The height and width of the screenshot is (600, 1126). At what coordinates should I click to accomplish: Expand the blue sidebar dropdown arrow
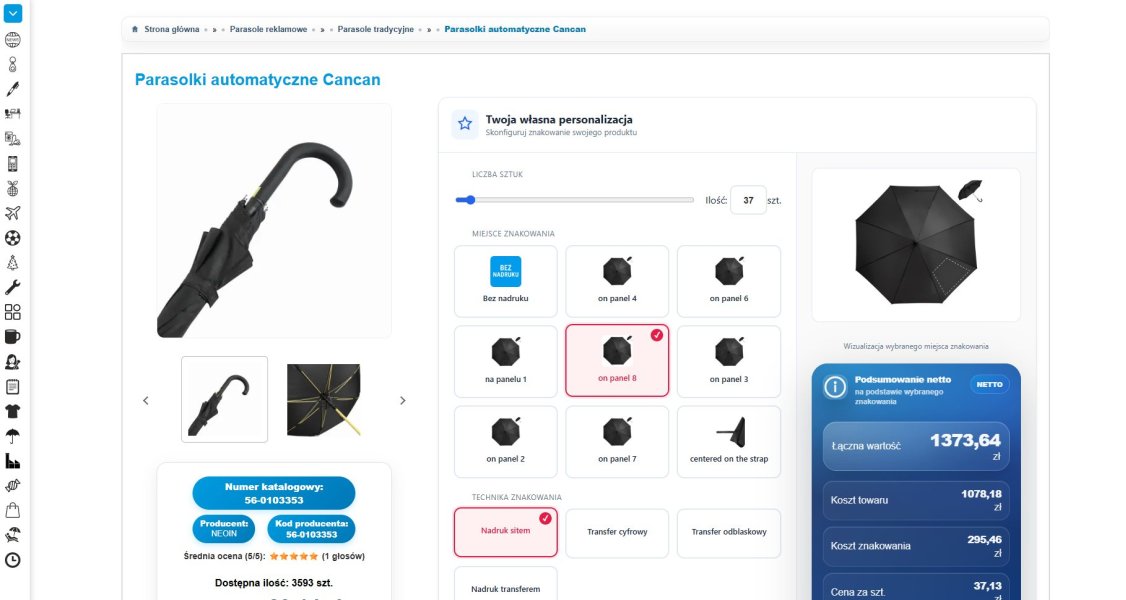coord(12,13)
